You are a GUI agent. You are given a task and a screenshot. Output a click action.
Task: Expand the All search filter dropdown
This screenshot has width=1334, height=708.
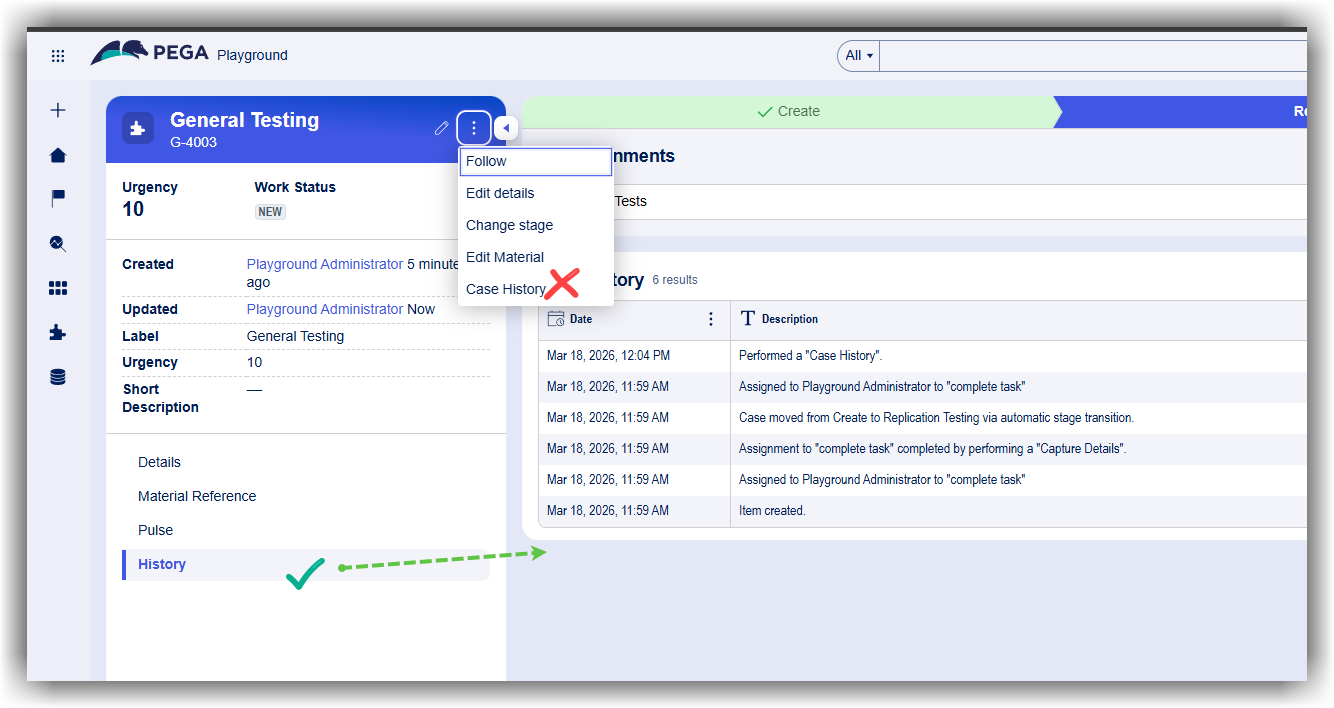859,56
